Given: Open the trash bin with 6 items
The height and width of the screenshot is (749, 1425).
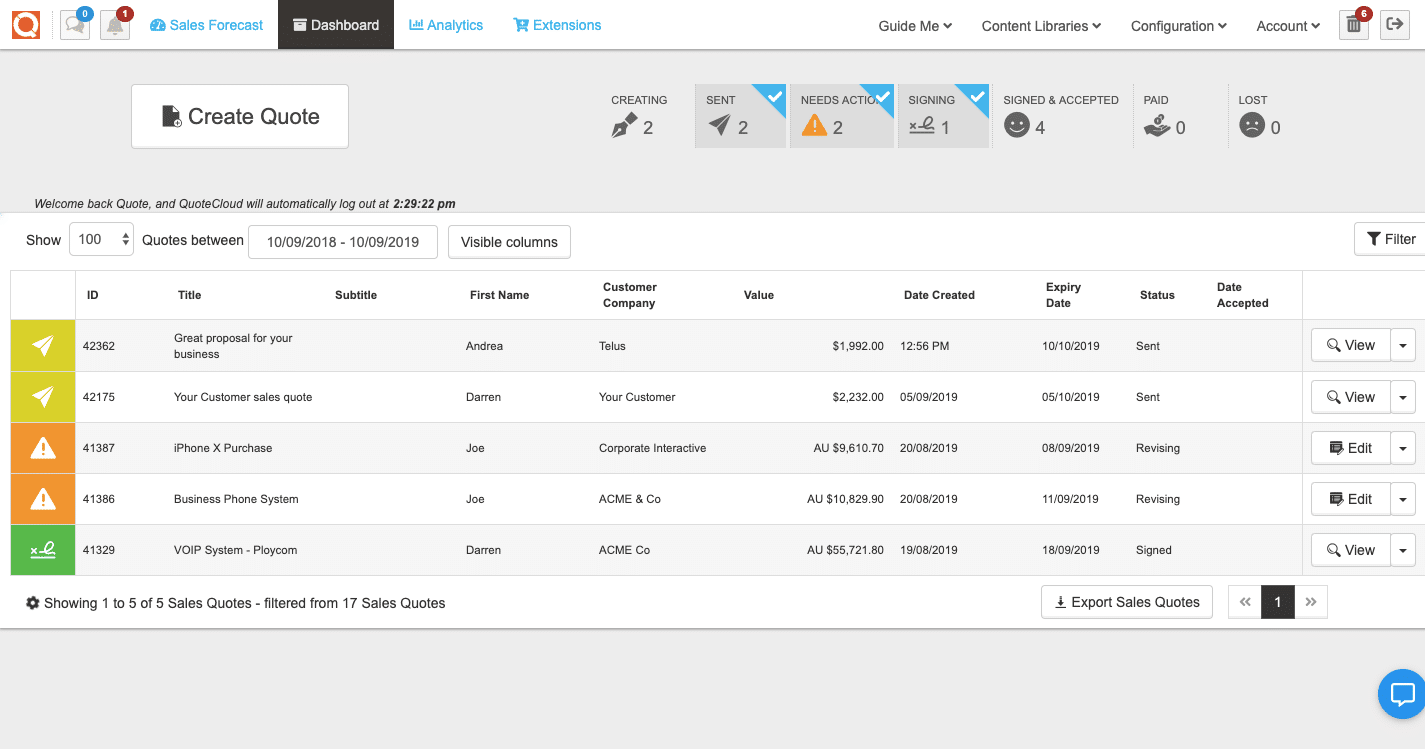Looking at the screenshot, I should pyautogui.click(x=1352, y=25).
